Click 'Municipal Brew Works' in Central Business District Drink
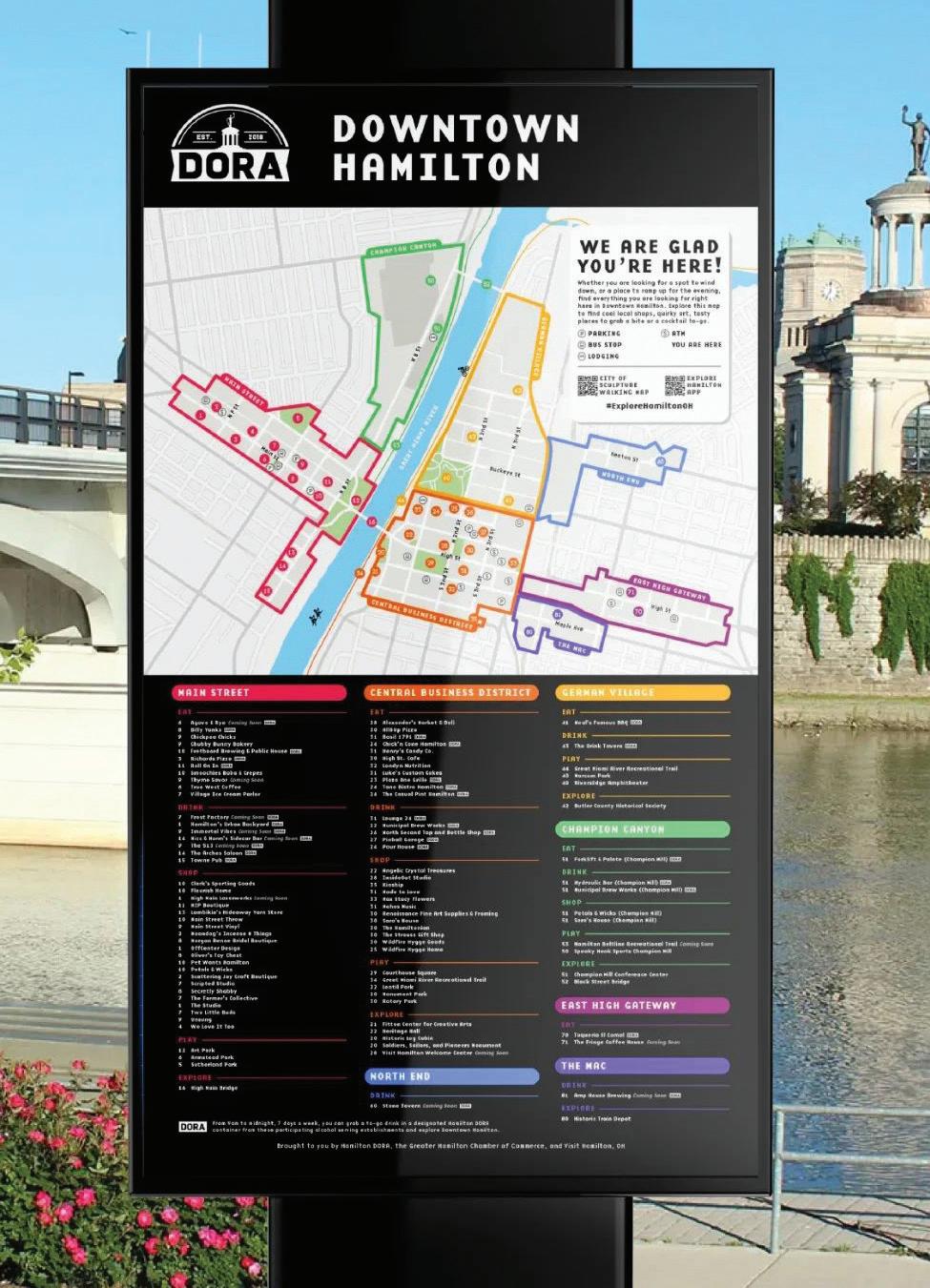The image size is (930, 1288). [x=414, y=826]
